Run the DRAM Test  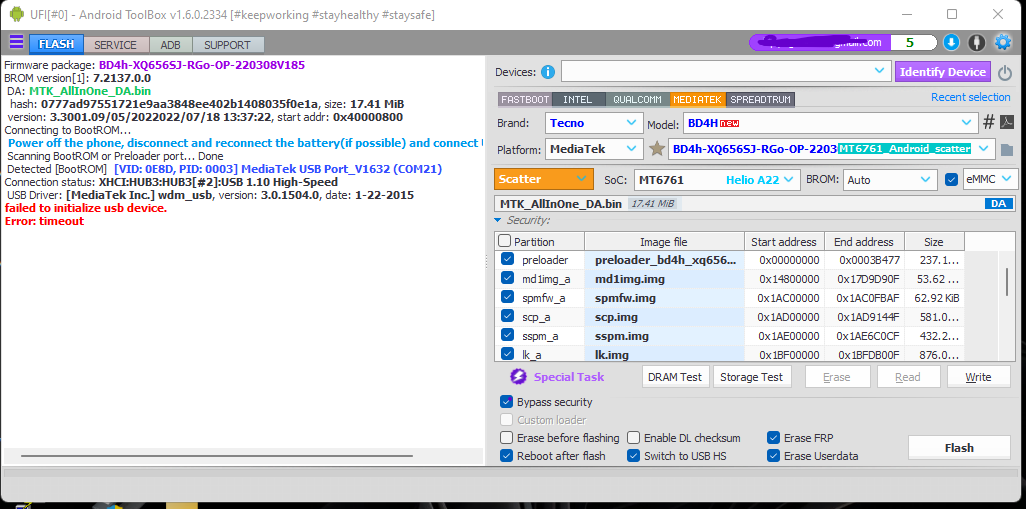point(675,377)
